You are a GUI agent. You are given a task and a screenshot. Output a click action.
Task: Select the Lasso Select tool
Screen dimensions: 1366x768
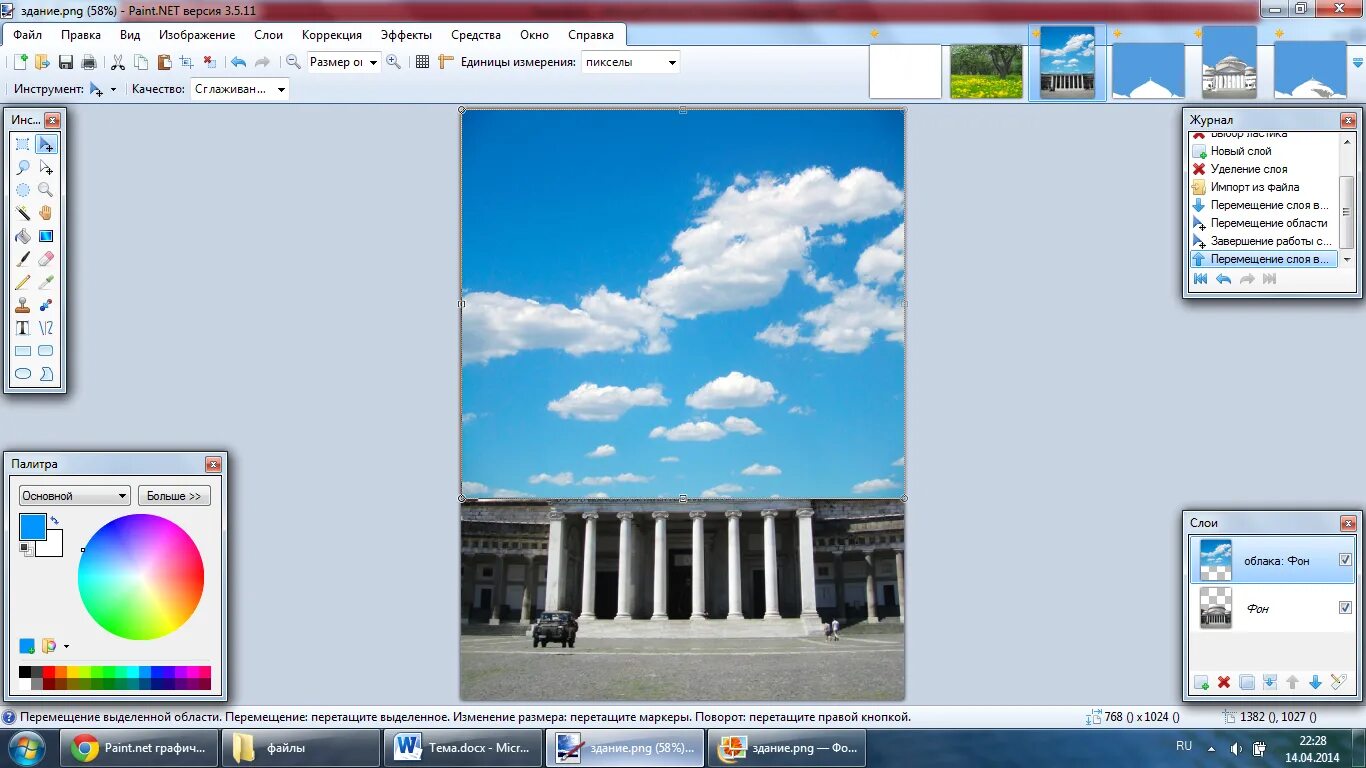[23, 167]
